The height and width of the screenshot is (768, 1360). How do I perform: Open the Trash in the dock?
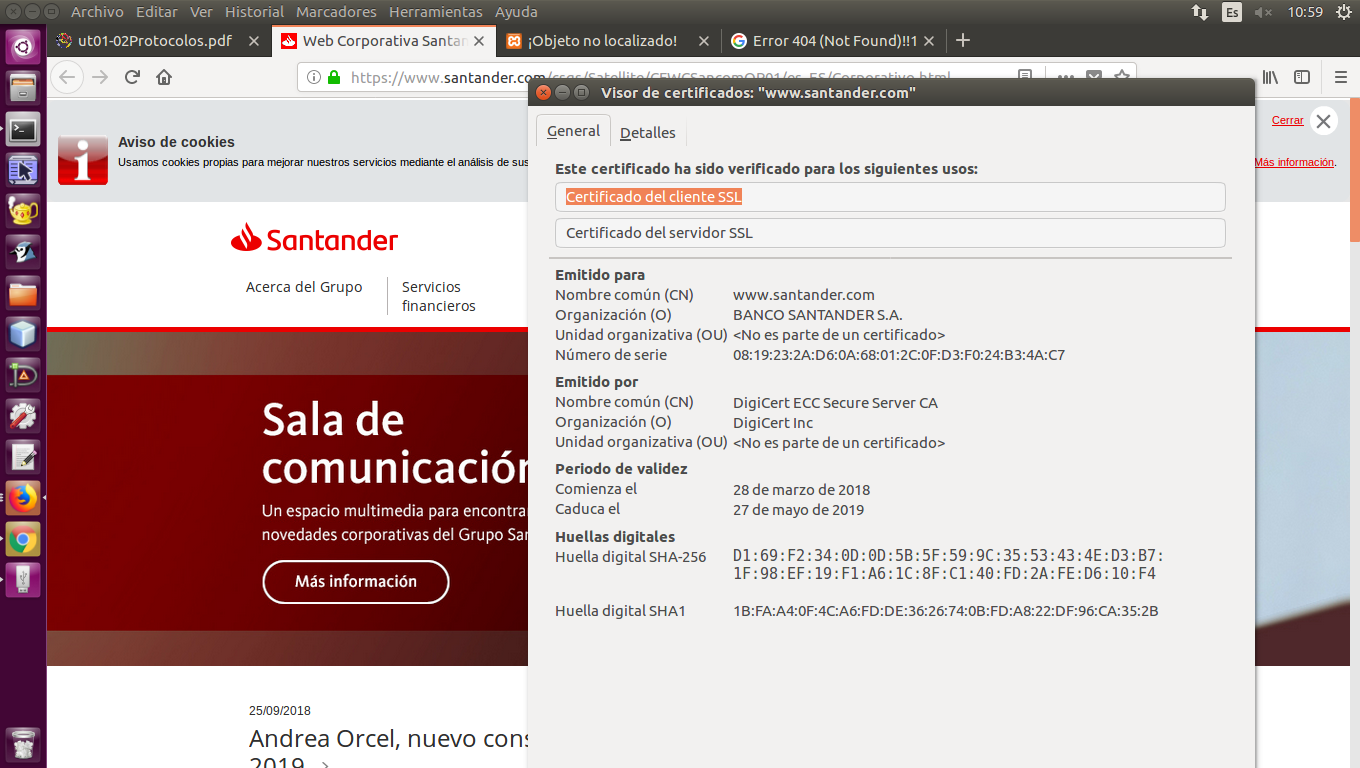(23, 744)
